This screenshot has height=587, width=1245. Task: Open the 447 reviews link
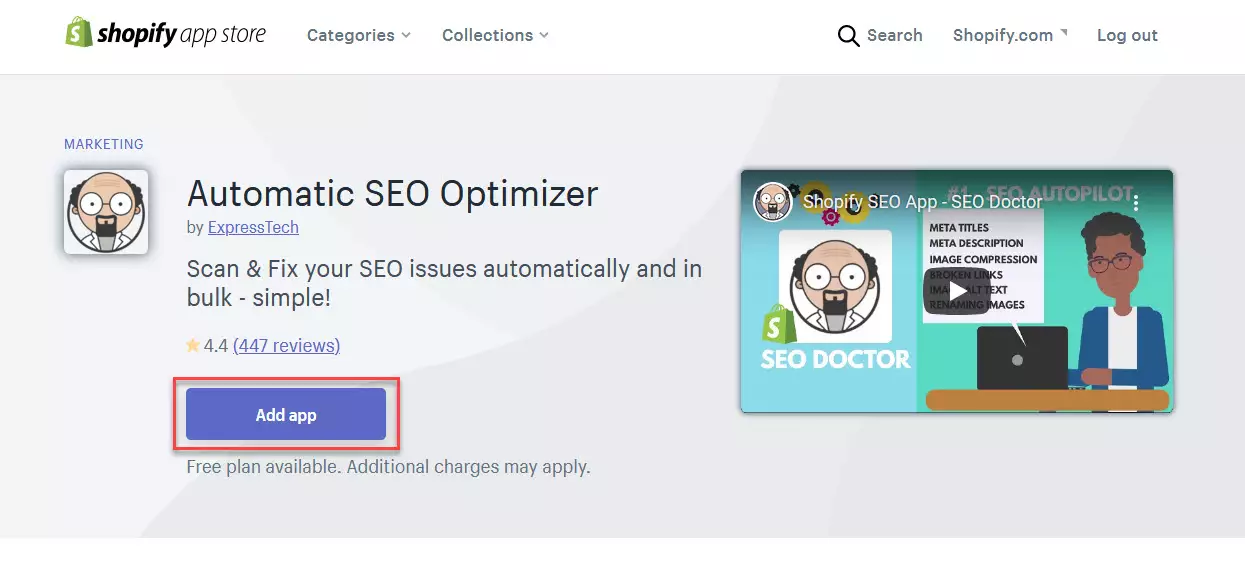[x=287, y=346]
